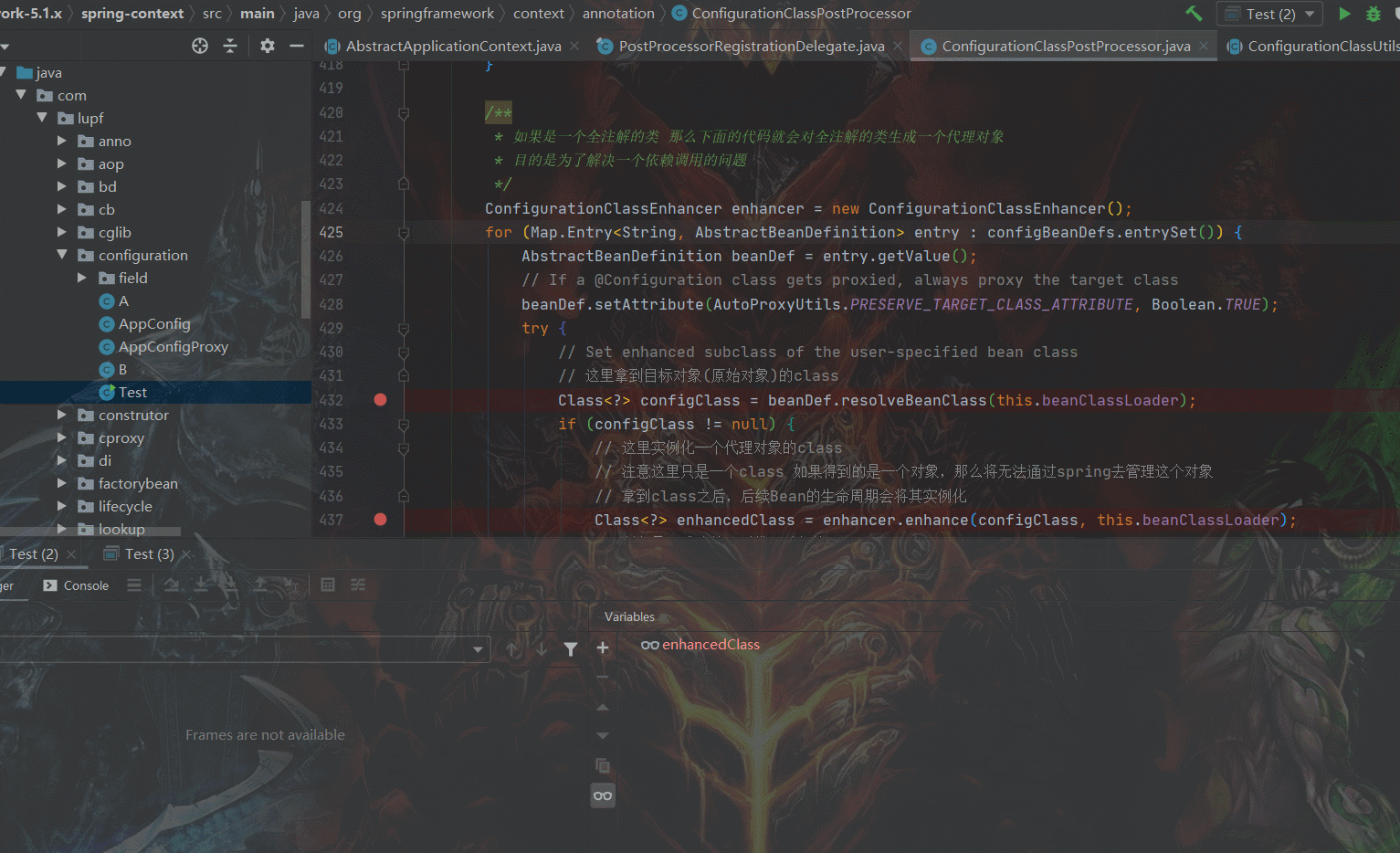Expand the field package
Image resolution: width=1400 pixels, height=853 pixels.
(82, 278)
